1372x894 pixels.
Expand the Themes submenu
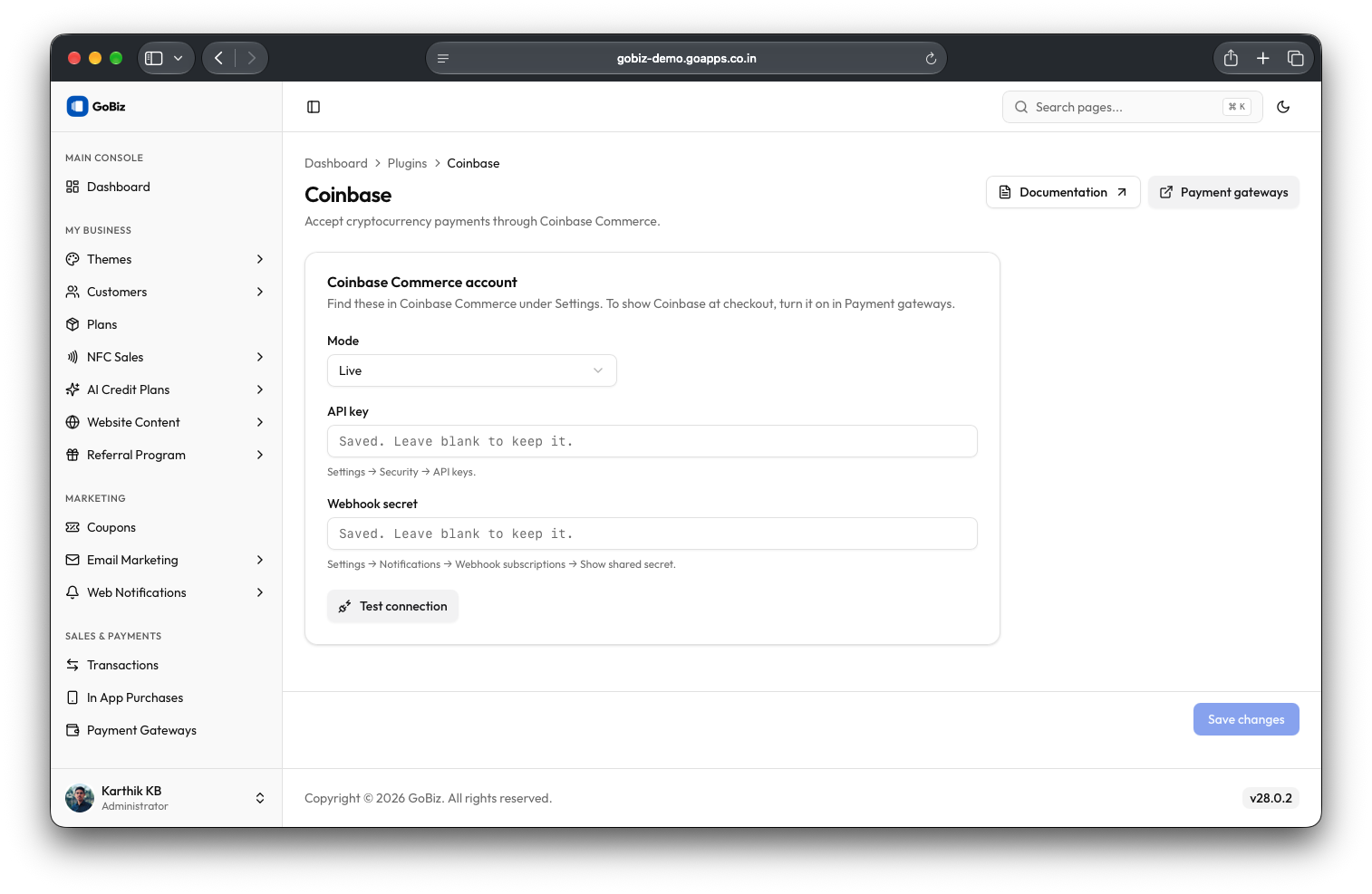click(x=166, y=259)
